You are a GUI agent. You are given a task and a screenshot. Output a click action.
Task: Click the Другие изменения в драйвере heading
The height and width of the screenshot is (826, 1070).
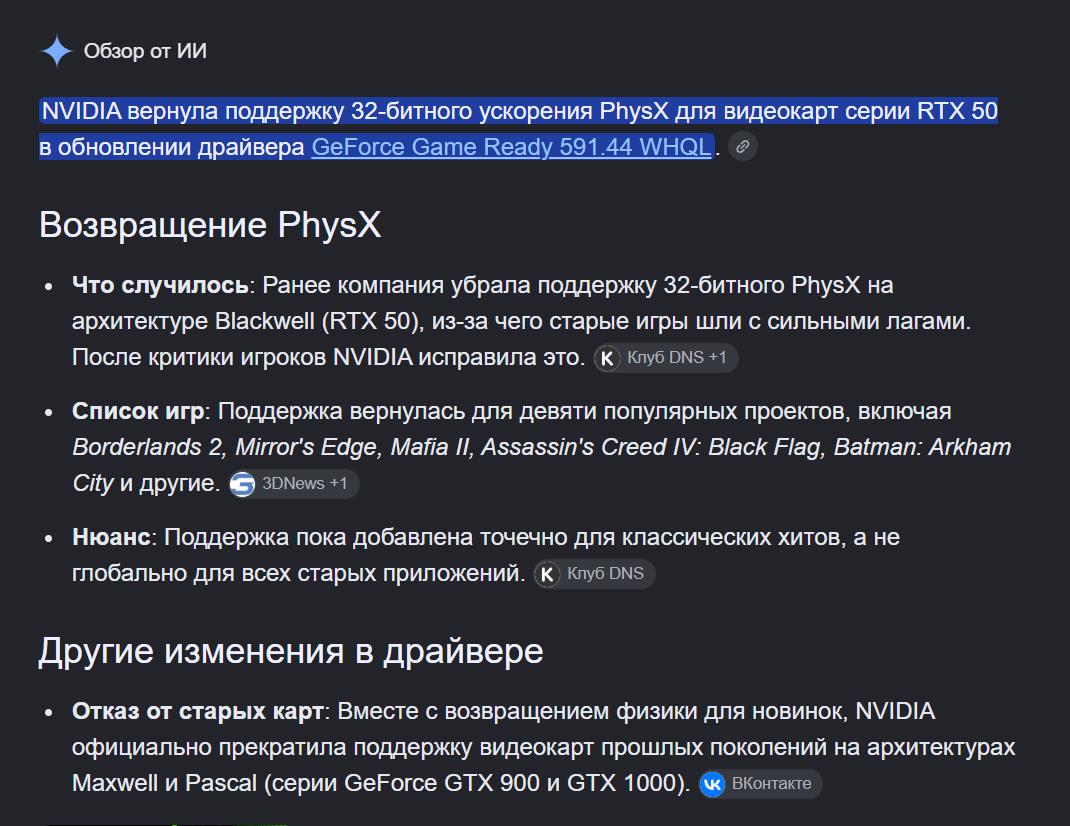pyautogui.click(x=291, y=651)
